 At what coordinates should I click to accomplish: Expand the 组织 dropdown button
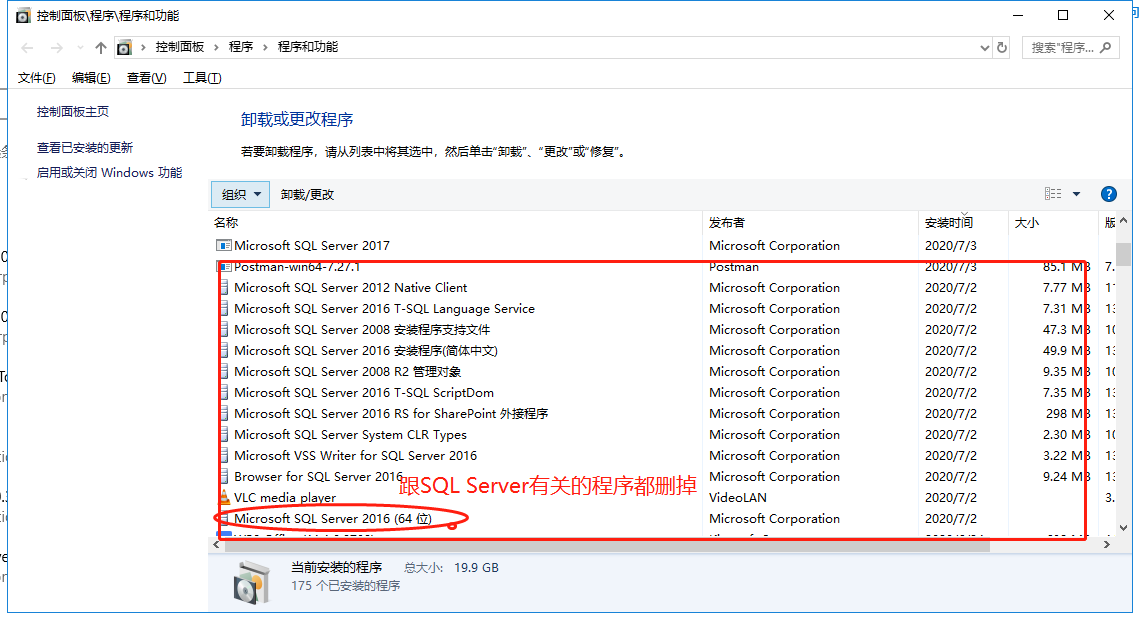point(241,194)
